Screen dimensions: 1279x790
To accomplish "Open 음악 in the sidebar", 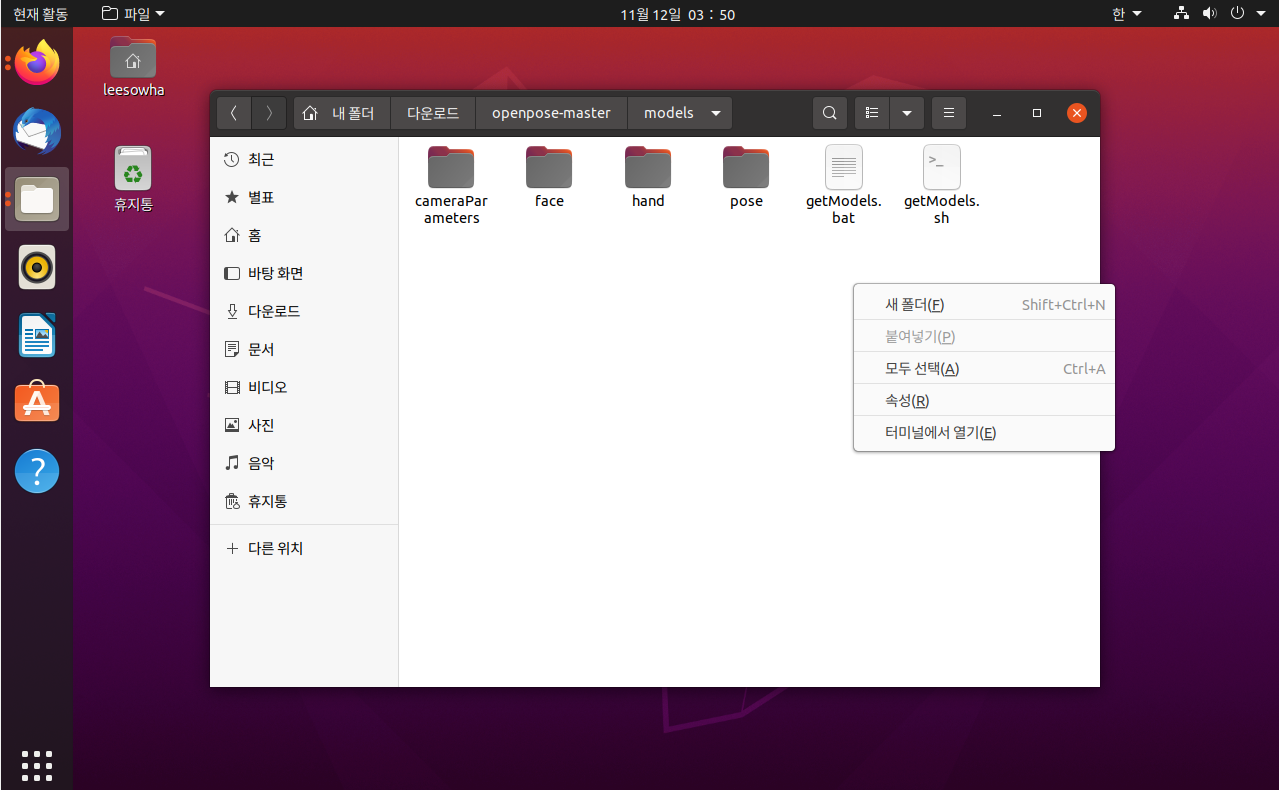I will (x=304, y=463).
